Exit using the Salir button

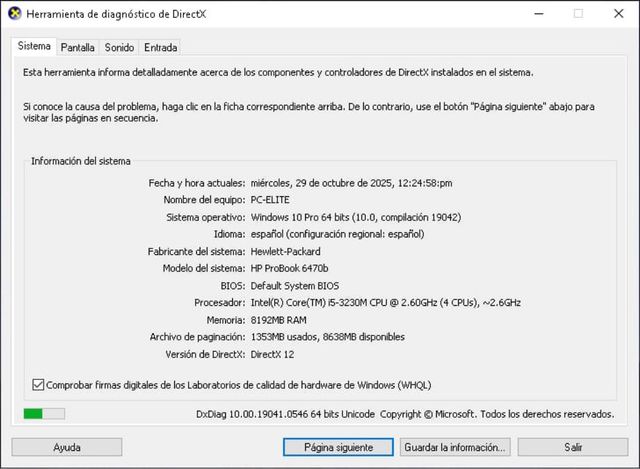click(x=573, y=447)
